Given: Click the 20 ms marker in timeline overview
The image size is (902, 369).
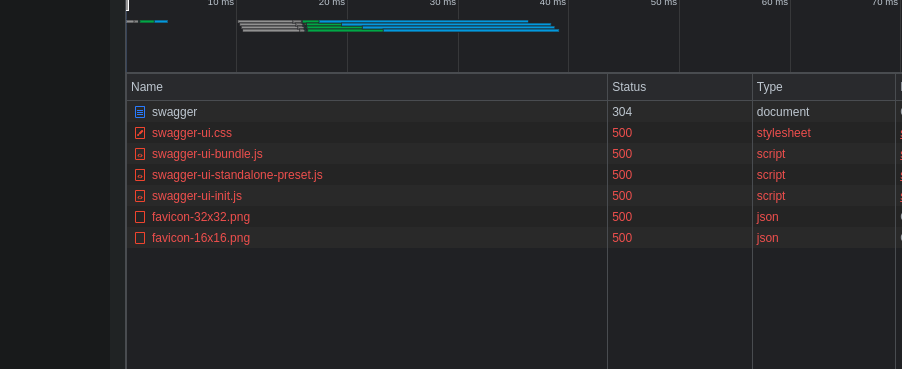Looking at the screenshot, I should (x=332, y=3).
